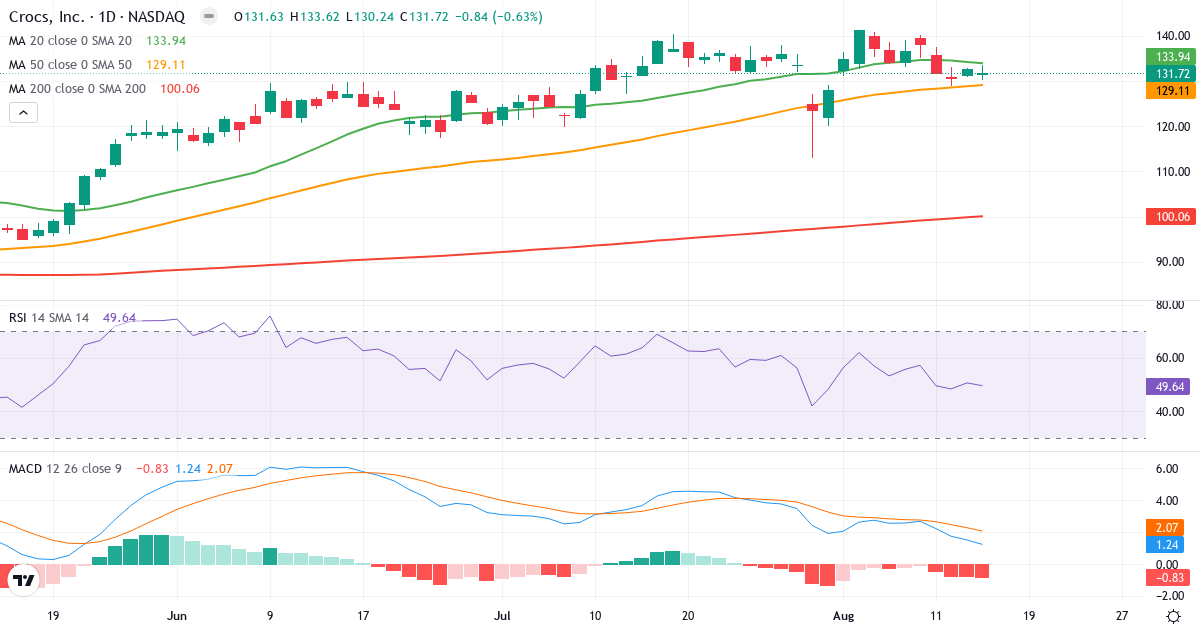Open chart settings gear icon
The height and width of the screenshot is (630, 1200).
[1172, 615]
